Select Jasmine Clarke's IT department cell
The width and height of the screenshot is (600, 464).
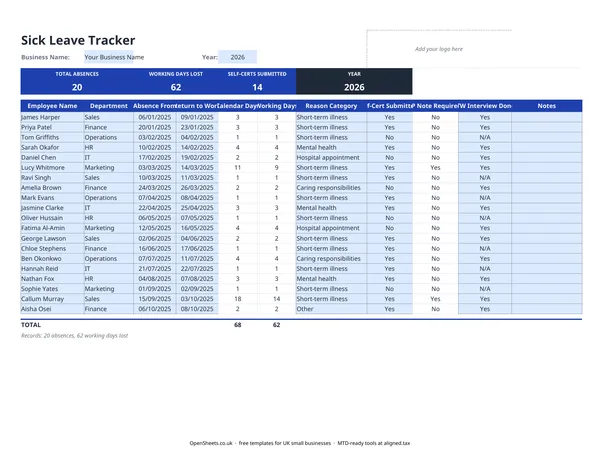(109, 208)
